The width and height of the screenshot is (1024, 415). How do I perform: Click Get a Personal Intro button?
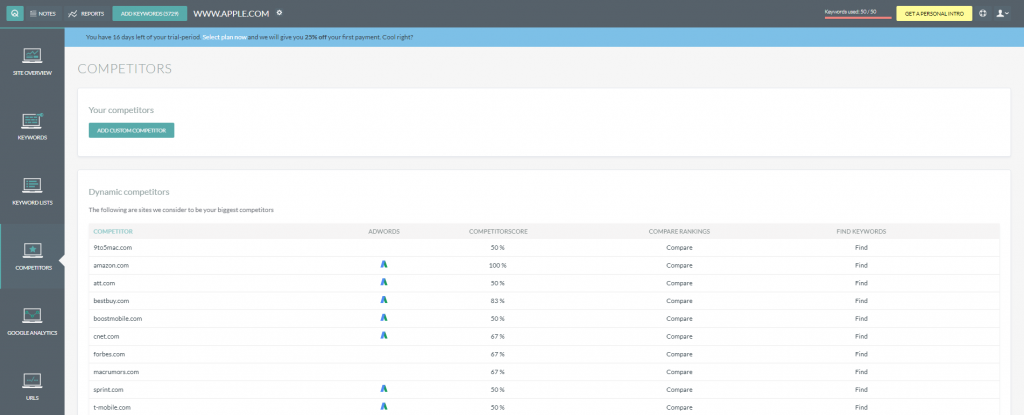[x=934, y=14]
